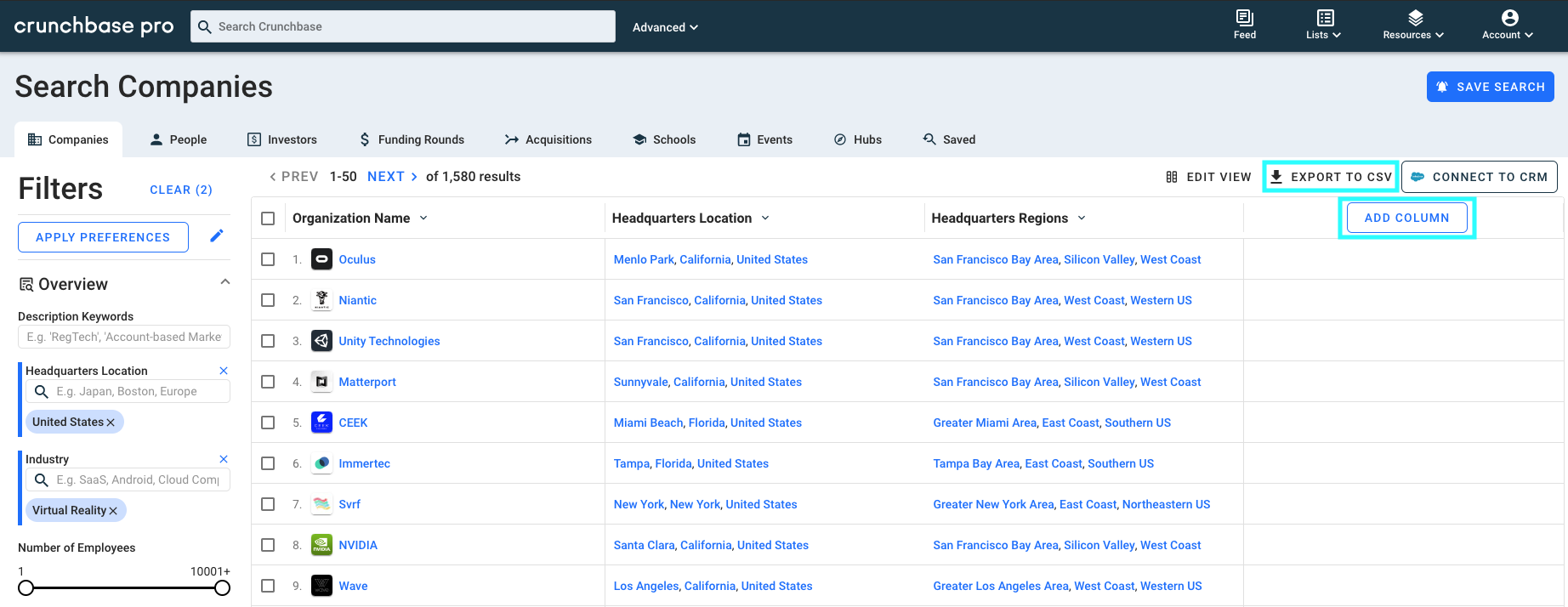Screen dimensions: 1568x607
Task: Open Organization Name column sort dropdown
Action: pos(423,218)
